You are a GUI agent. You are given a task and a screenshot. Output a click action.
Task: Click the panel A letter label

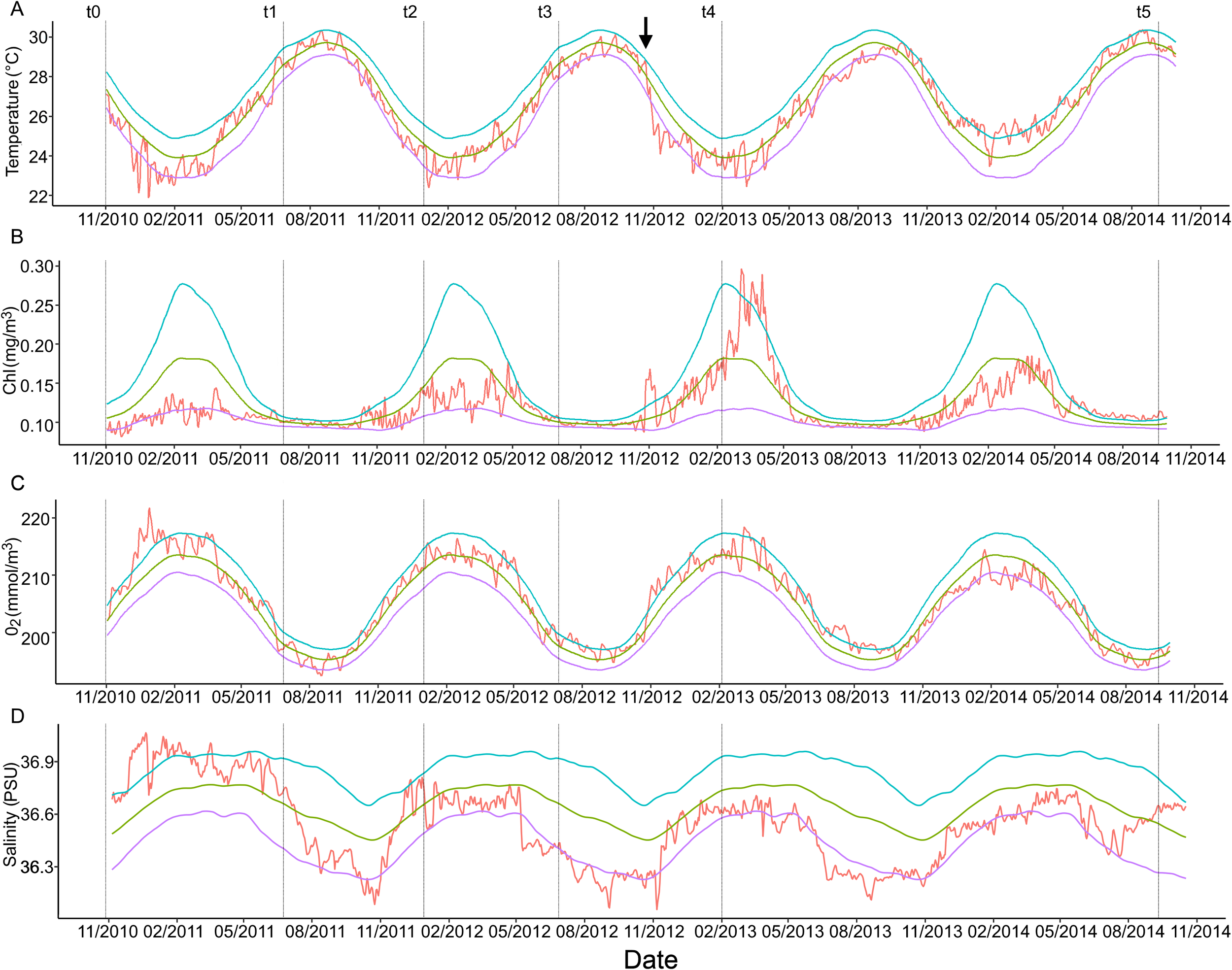pos(17,9)
